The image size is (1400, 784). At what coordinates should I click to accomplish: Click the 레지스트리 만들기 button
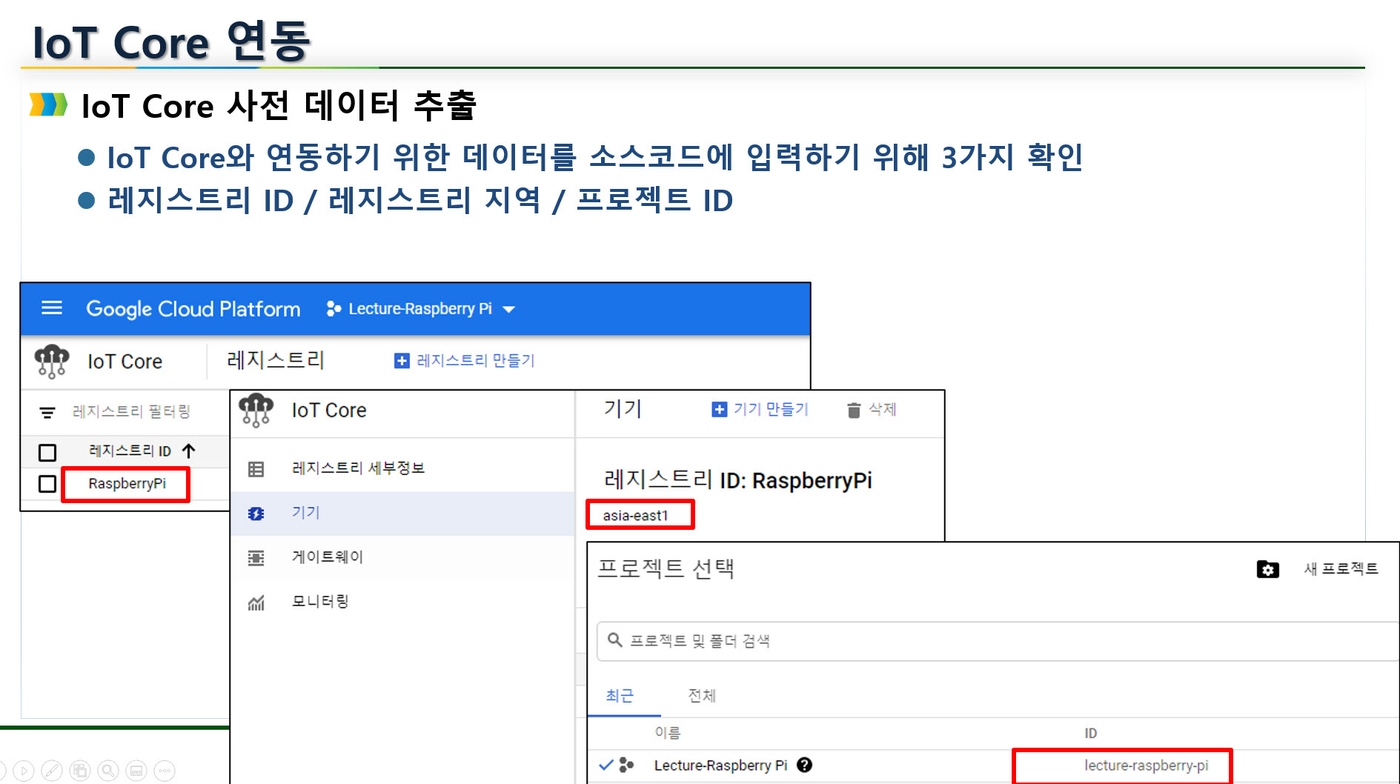[x=465, y=361]
